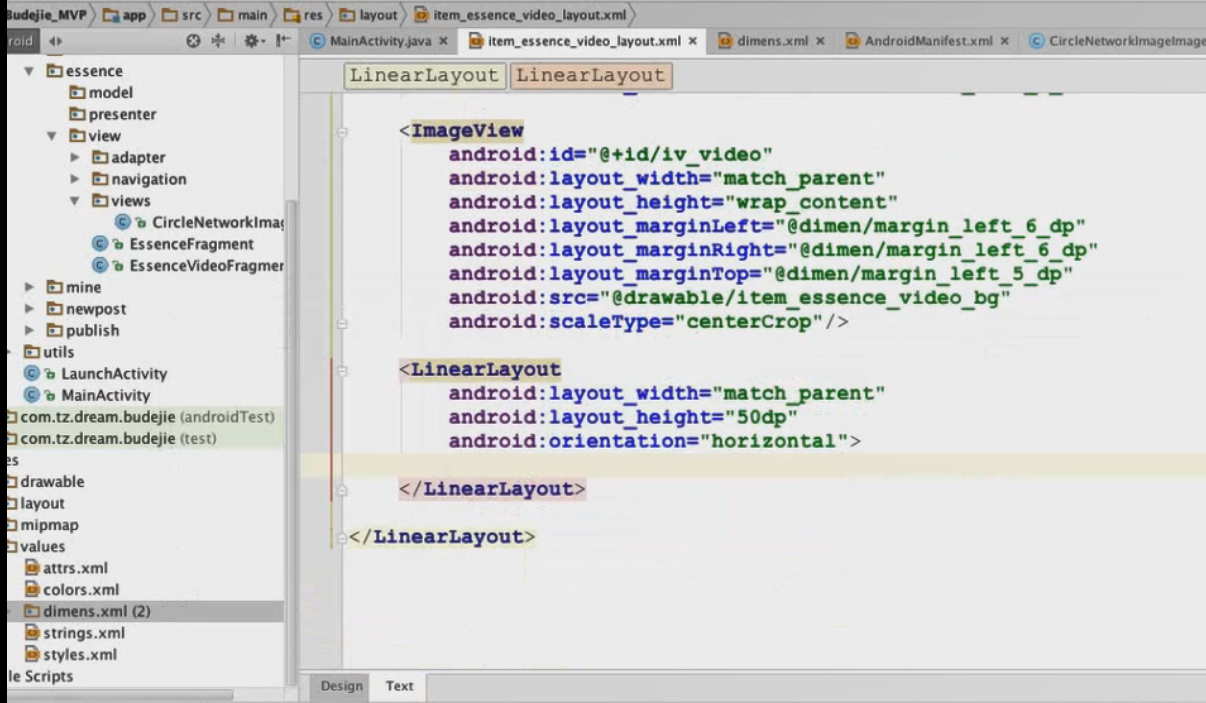Switch to the MainActivity.java tab
This screenshot has height=703, width=1206.
(x=380, y=41)
